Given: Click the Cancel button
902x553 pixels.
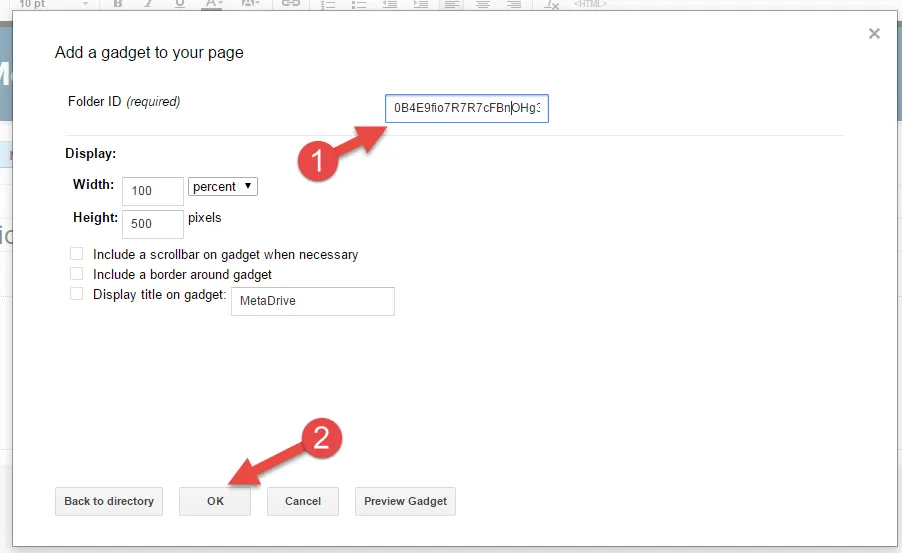Looking at the screenshot, I should [303, 501].
